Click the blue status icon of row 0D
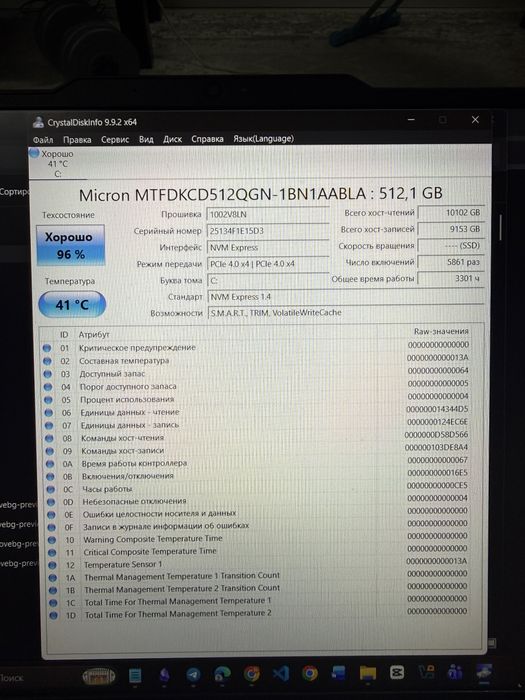This screenshot has width=525, height=700. tap(51, 502)
